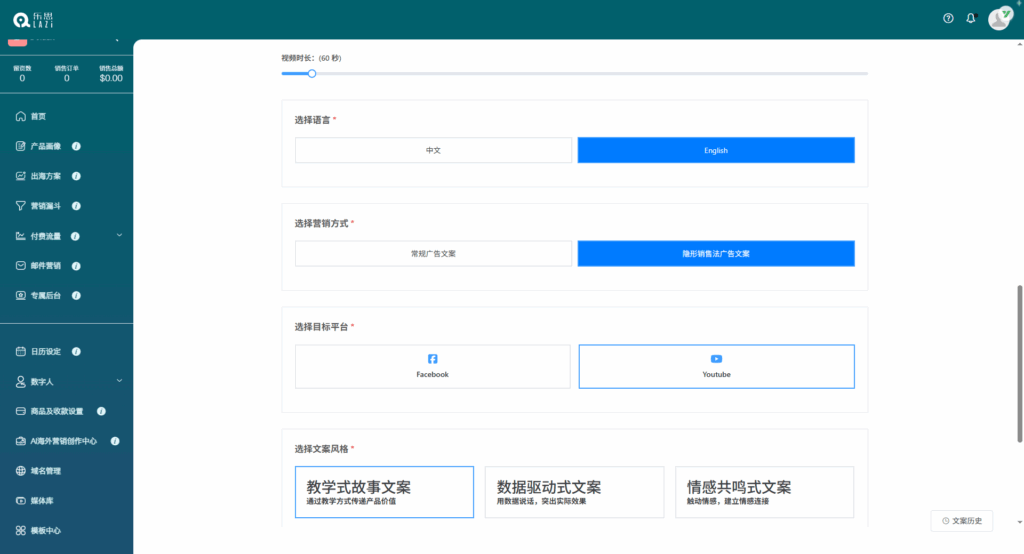Click the info icon beside 日历设定
The image size is (1024, 554).
coord(77,351)
